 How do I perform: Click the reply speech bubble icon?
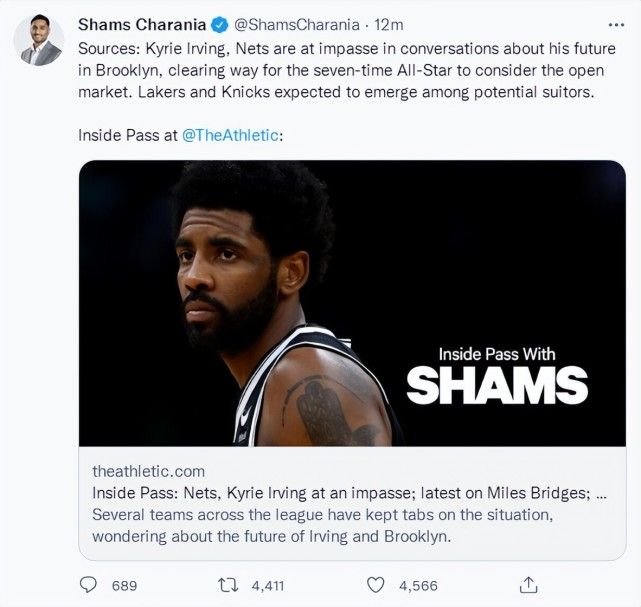87,585
